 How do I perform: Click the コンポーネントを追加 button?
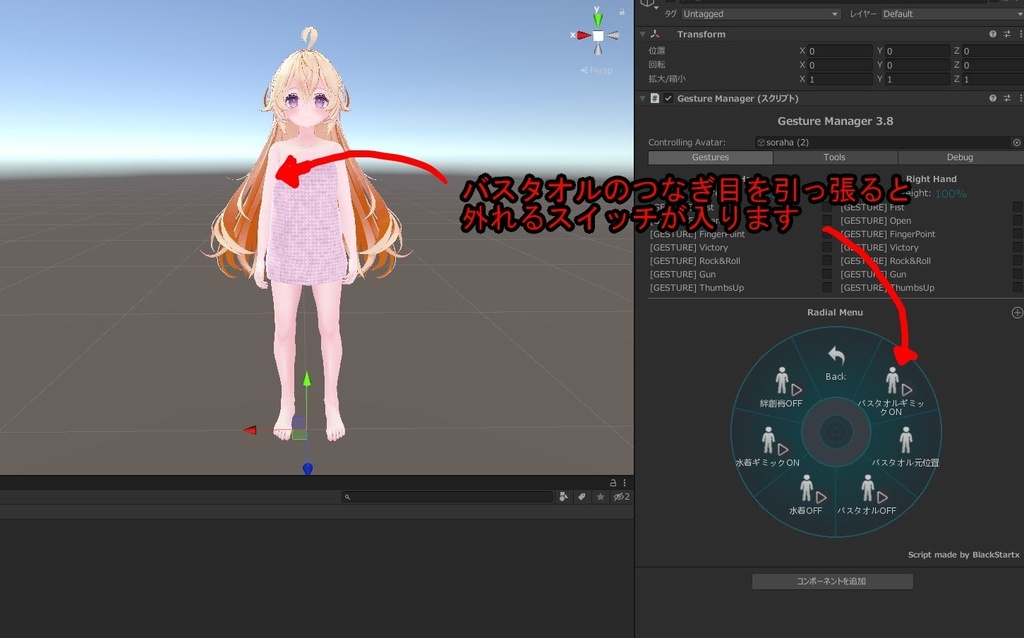point(832,581)
